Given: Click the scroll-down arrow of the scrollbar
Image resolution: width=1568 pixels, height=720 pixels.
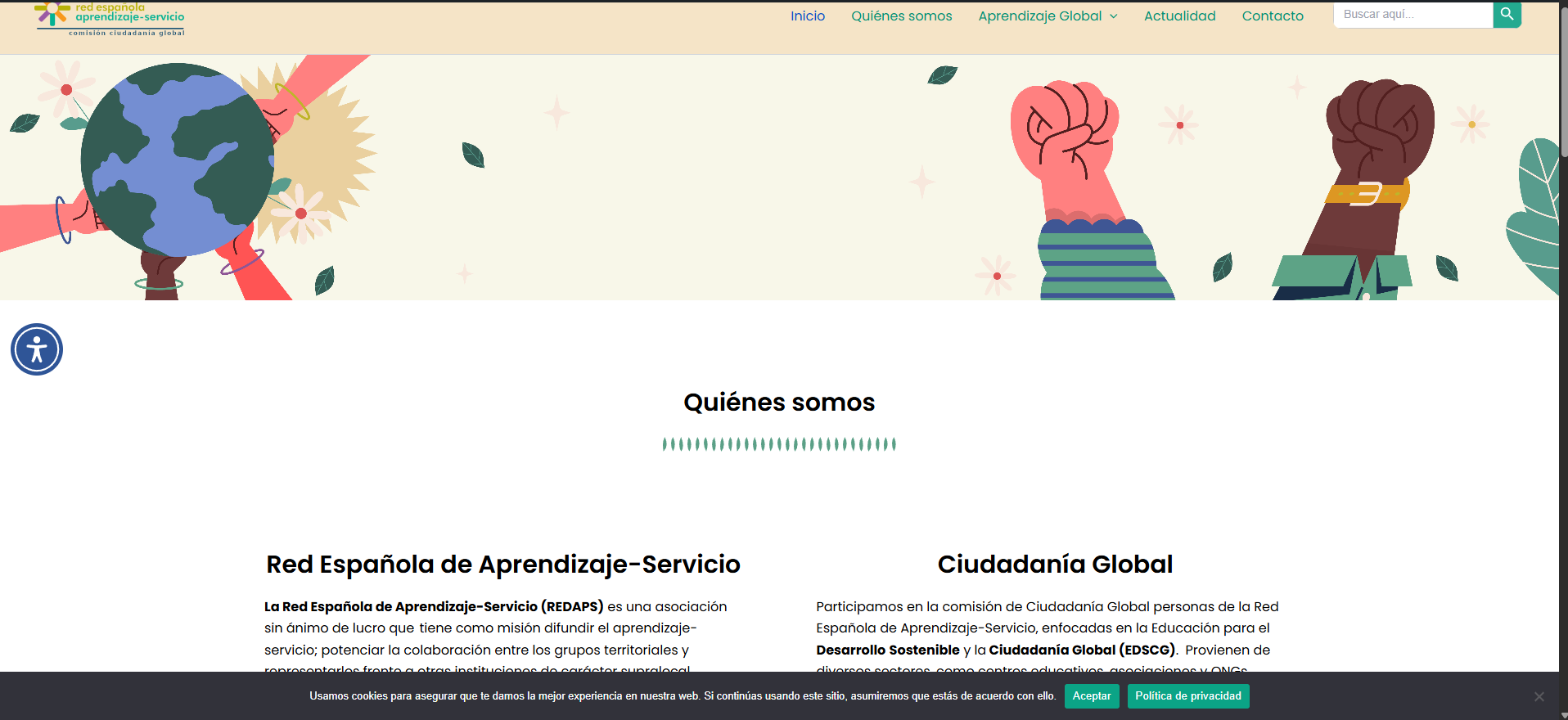Looking at the screenshot, I should (1563, 714).
